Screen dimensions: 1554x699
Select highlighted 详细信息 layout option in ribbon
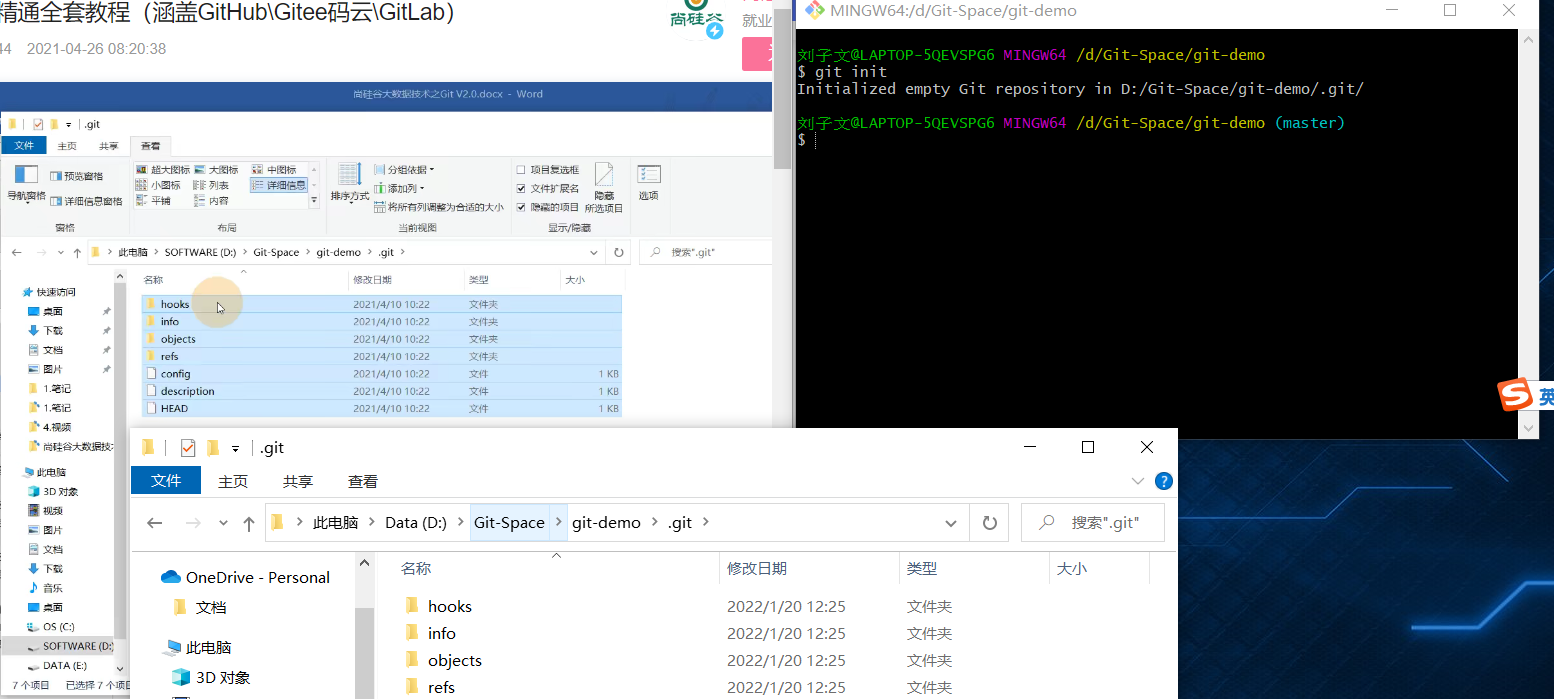pos(279,185)
